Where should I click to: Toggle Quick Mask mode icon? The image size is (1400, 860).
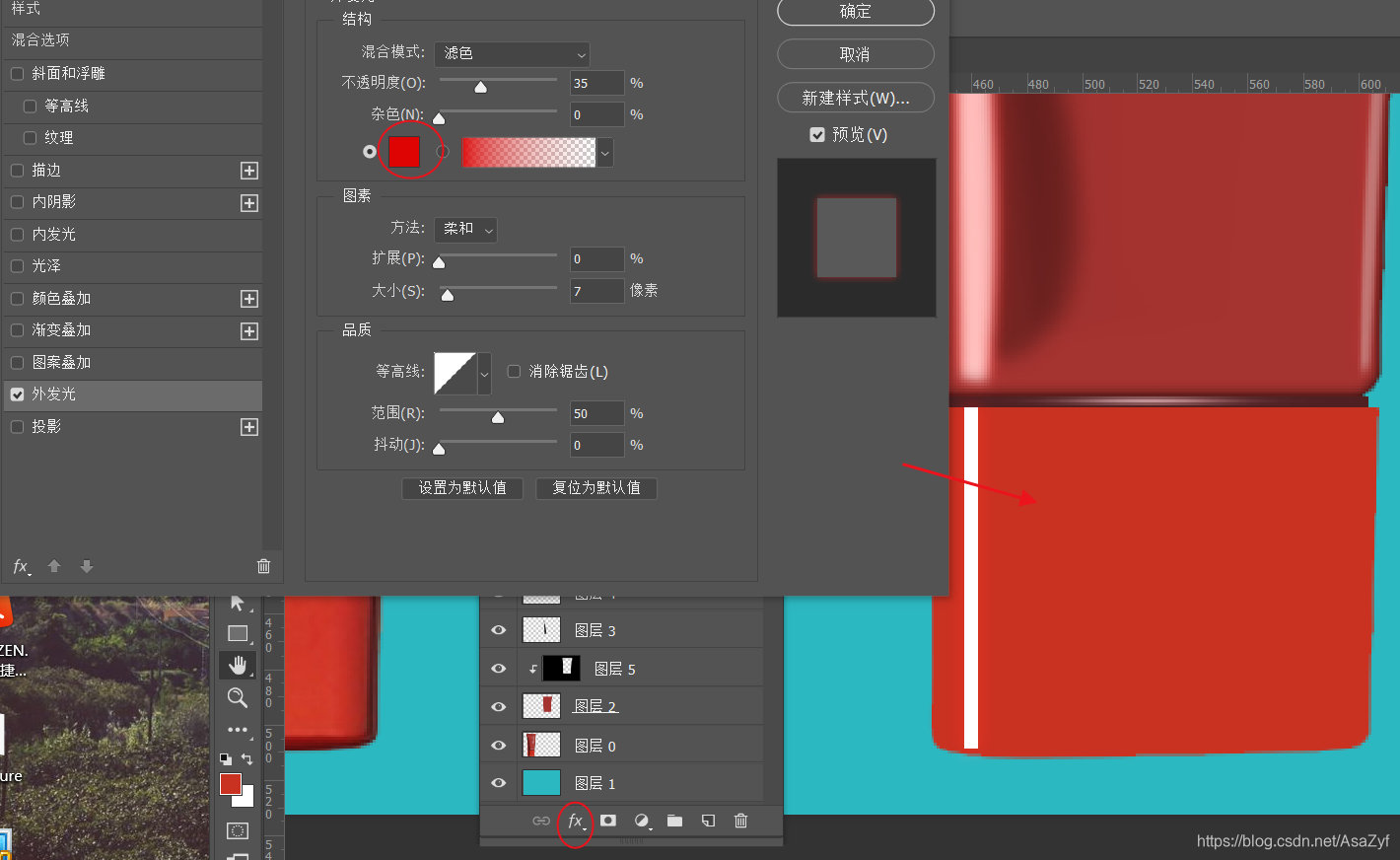pos(238,830)
